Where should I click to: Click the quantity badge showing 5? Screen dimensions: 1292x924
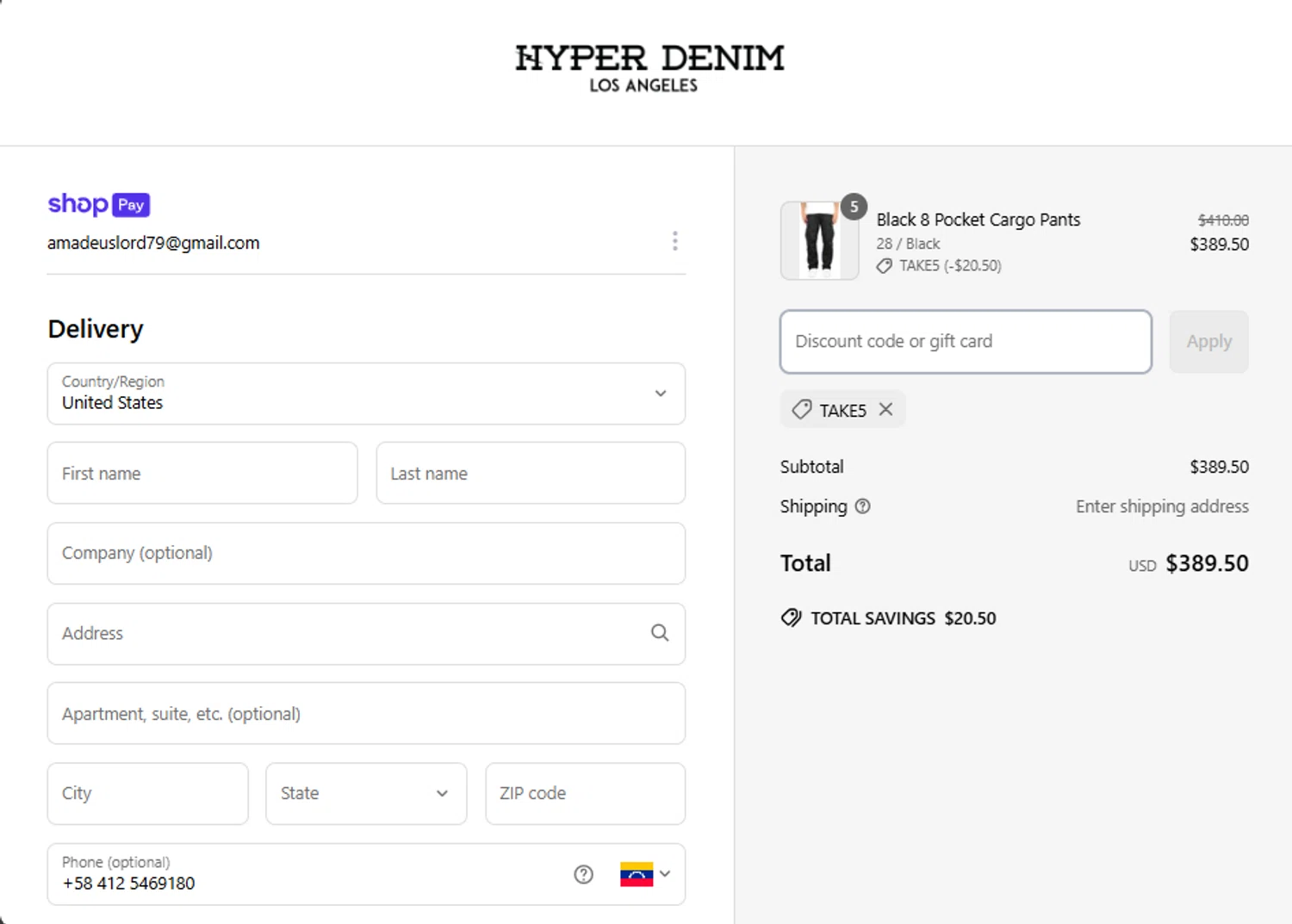(854, 206)
